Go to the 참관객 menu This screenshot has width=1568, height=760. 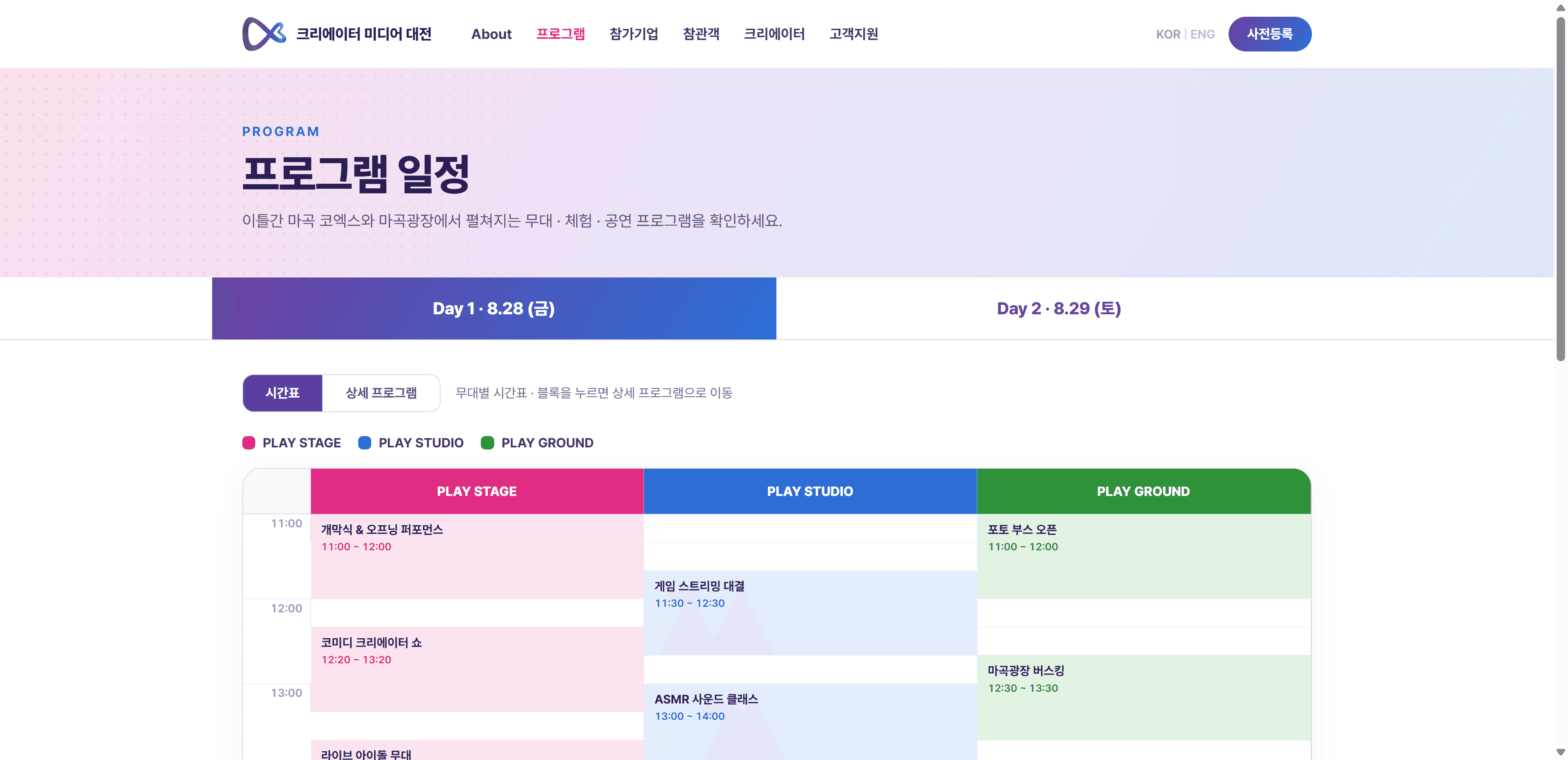tap(701, 34)
